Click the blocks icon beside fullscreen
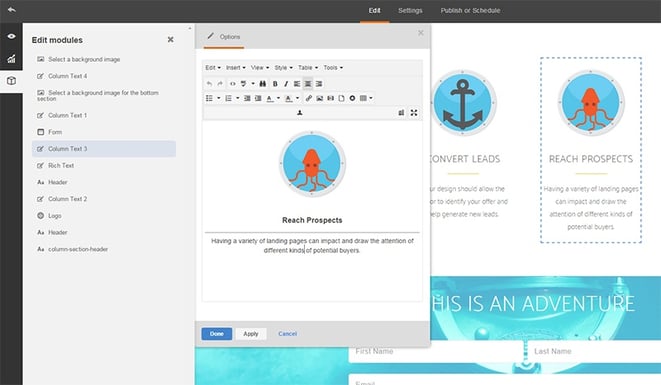Screen dimensions: 661x385 click(401, 113)
